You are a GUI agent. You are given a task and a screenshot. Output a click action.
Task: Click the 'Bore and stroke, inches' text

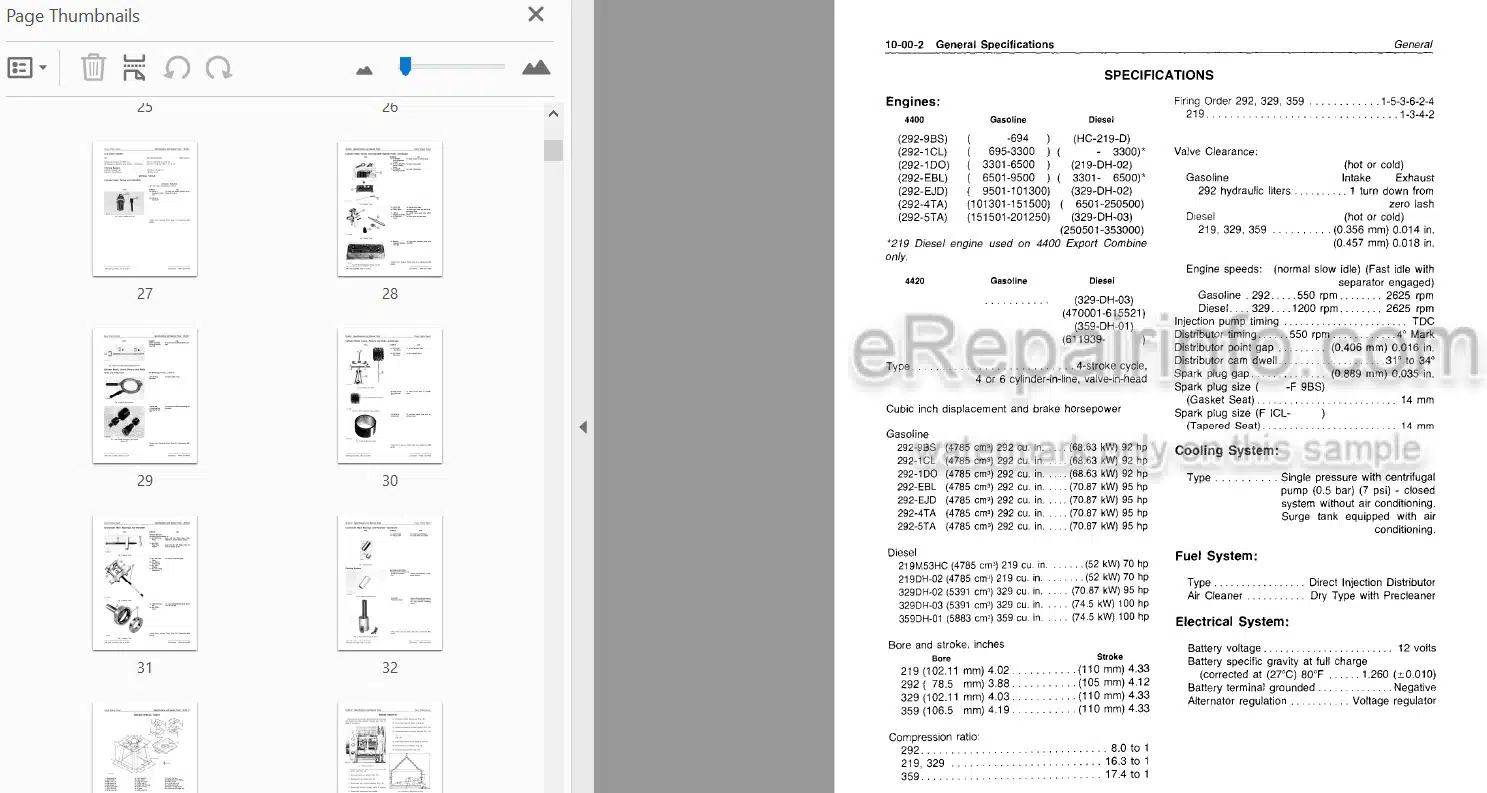[946, 644]
